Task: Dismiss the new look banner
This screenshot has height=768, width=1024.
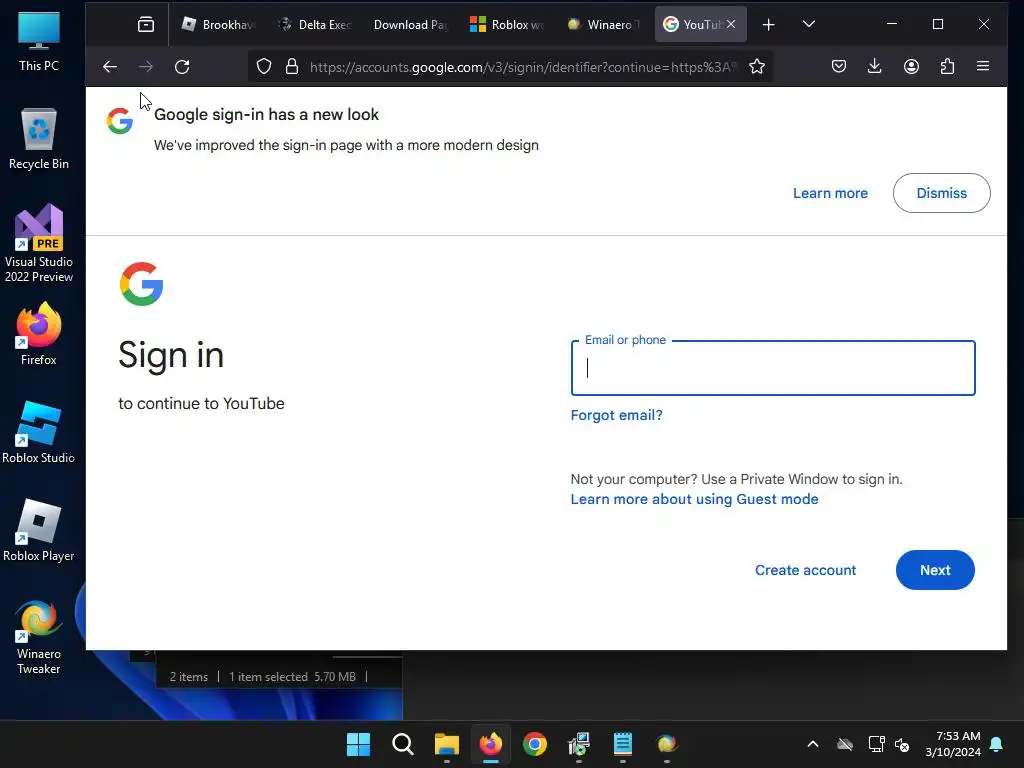Action: [x=942, y=193]
